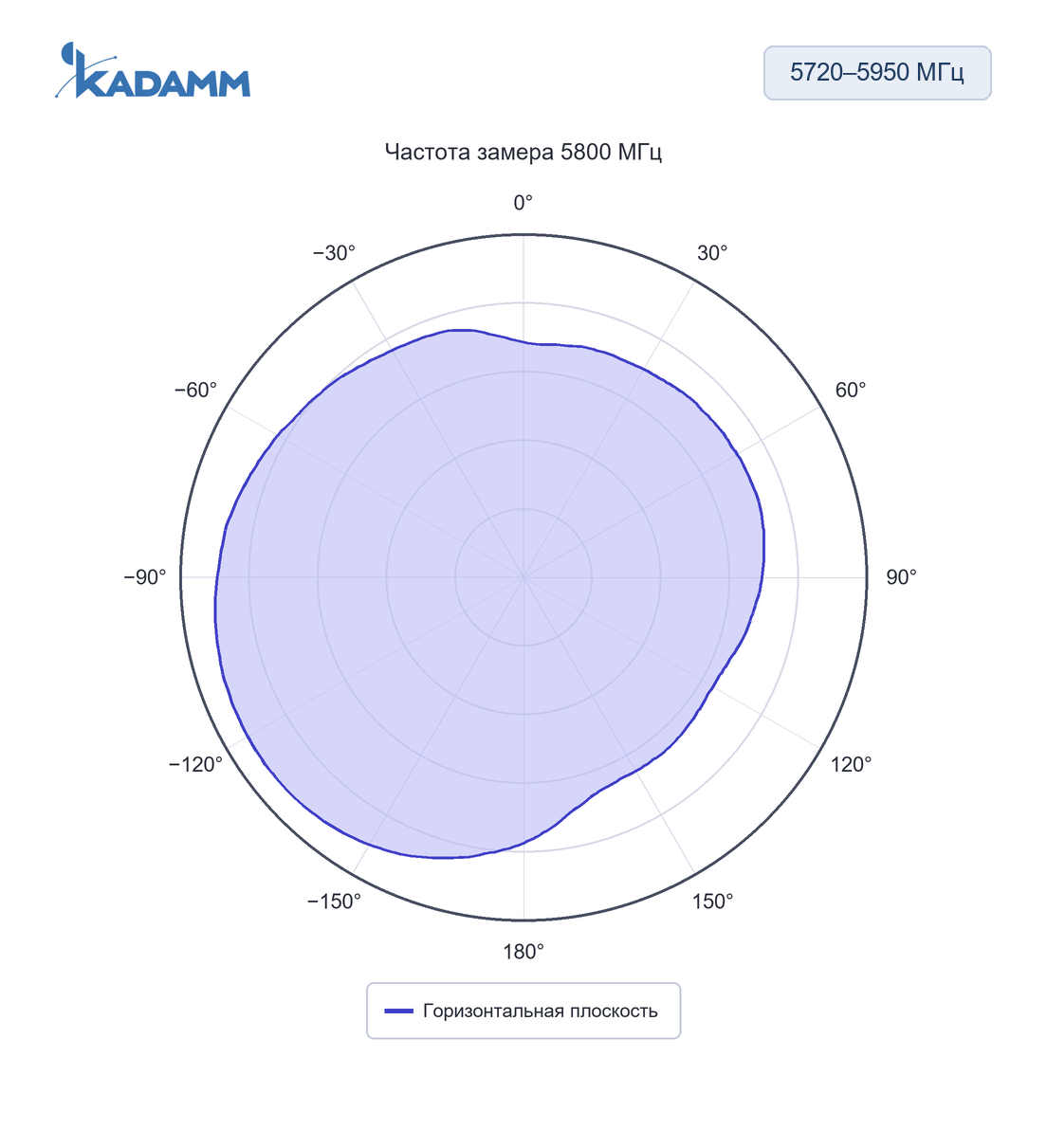Click the −60° angle label

(x=196, y=391)
